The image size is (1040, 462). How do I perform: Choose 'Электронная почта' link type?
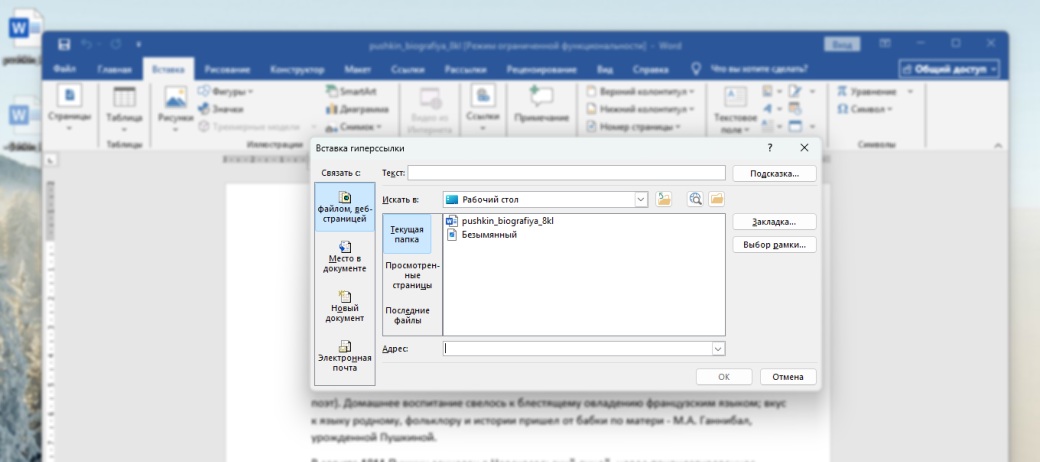click(344, 356)
